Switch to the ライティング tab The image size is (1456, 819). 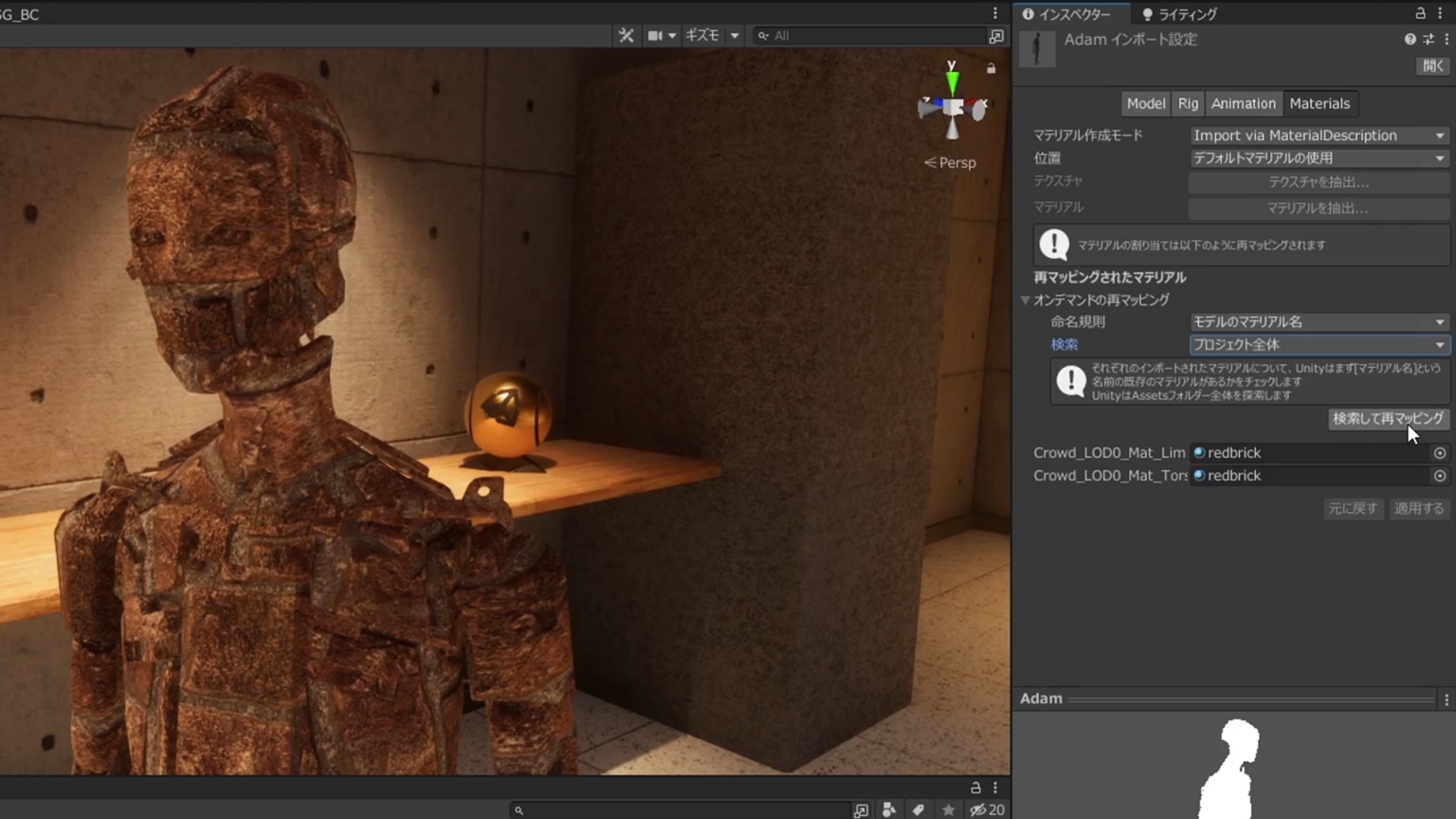1180,14
